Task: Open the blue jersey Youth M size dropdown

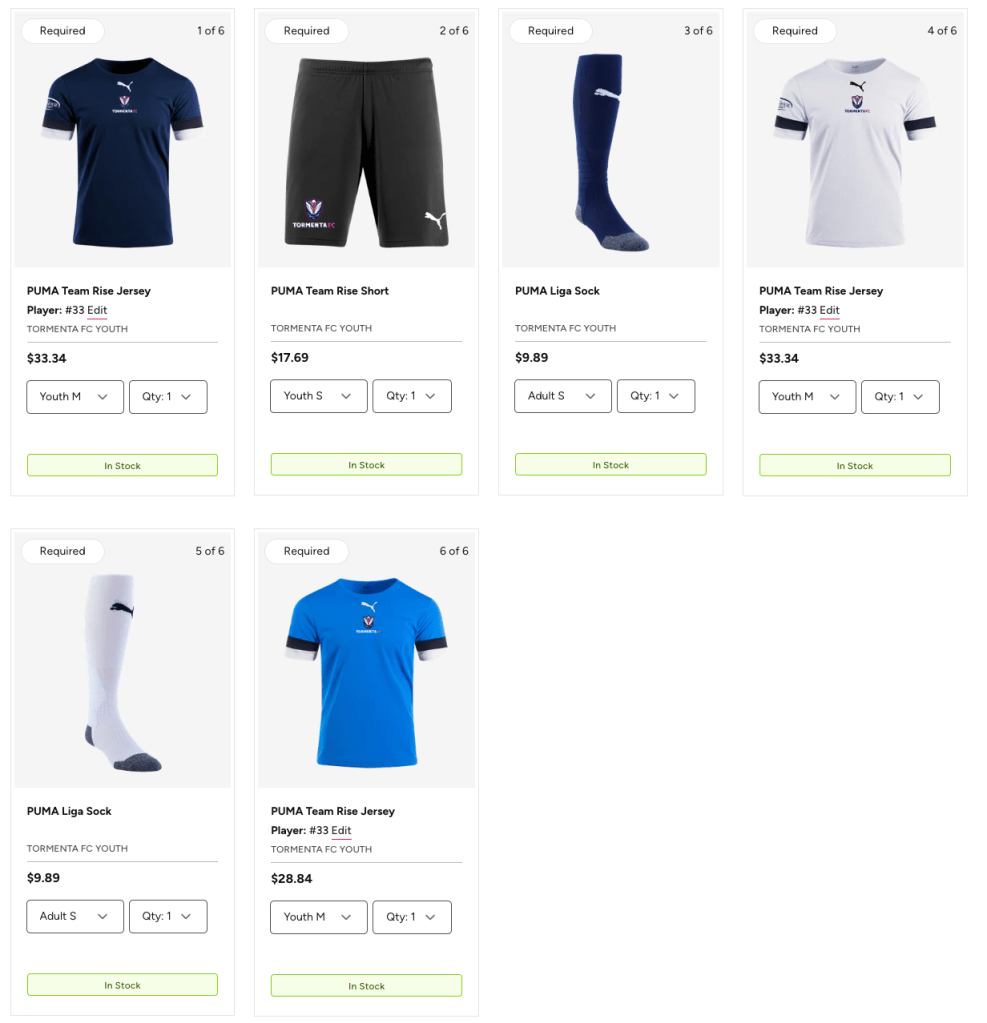Action: pyautogui.click(x=319, y=917)
